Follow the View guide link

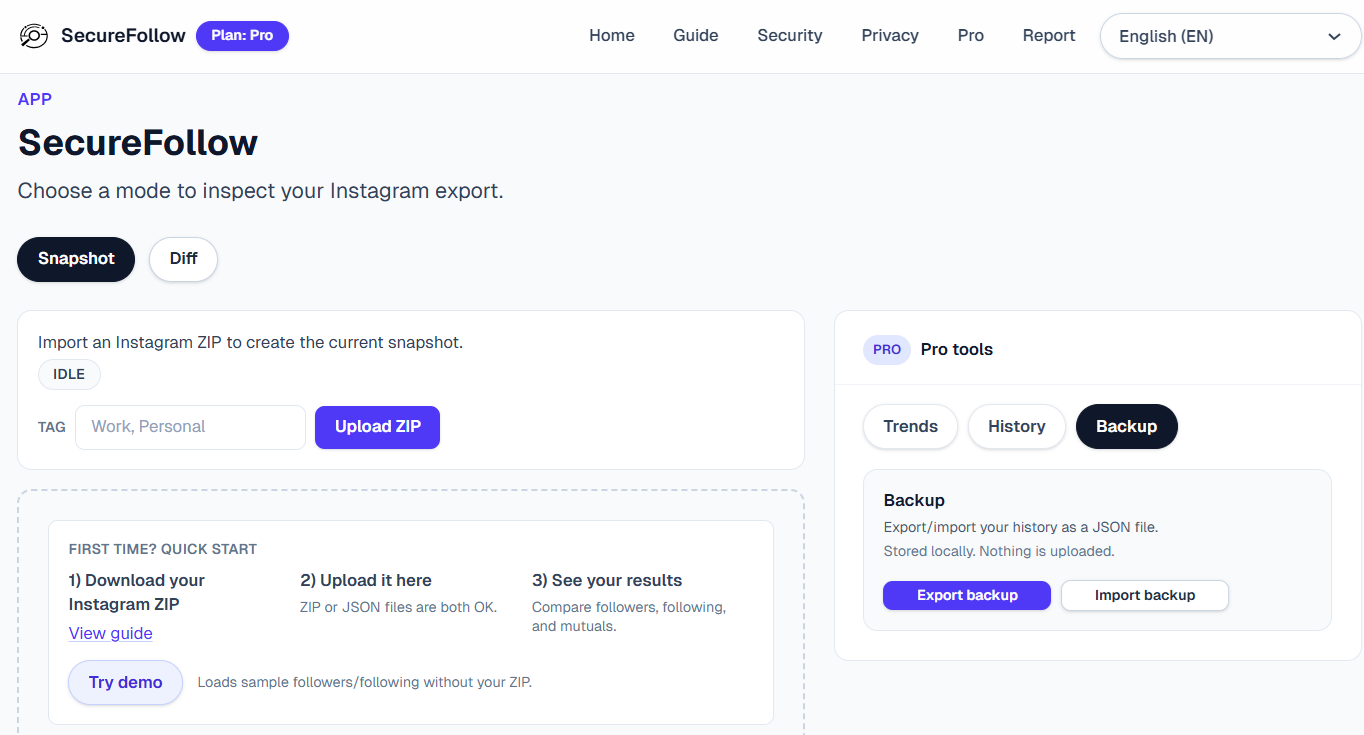(110, 633)
